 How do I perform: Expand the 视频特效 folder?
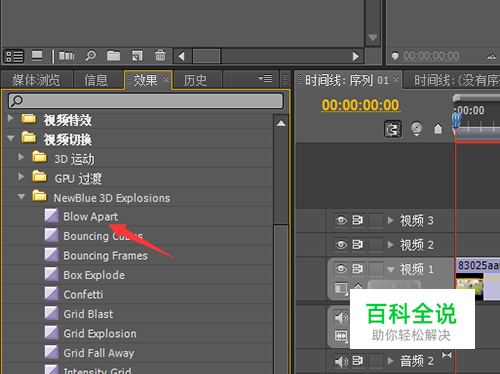point(10,118)
